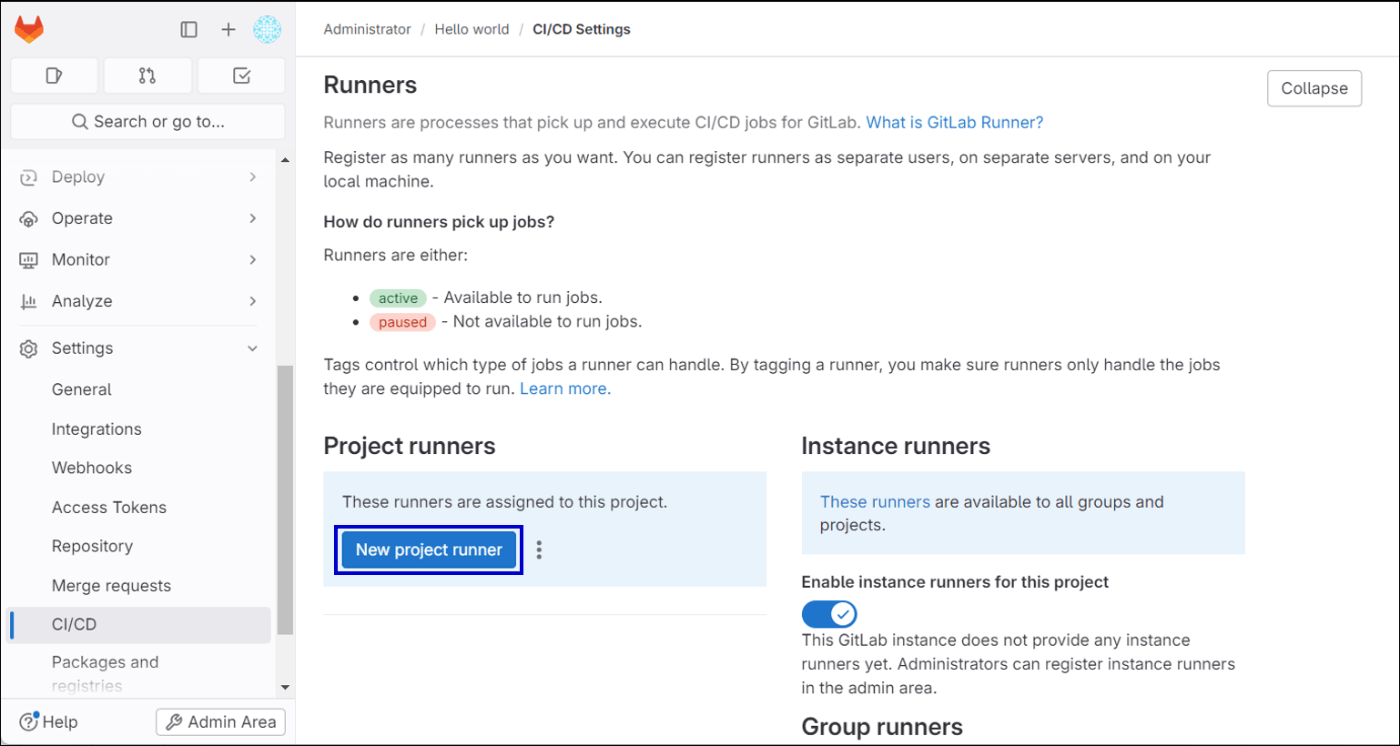Click the Instance runners heading

click(x=896, y=446)
